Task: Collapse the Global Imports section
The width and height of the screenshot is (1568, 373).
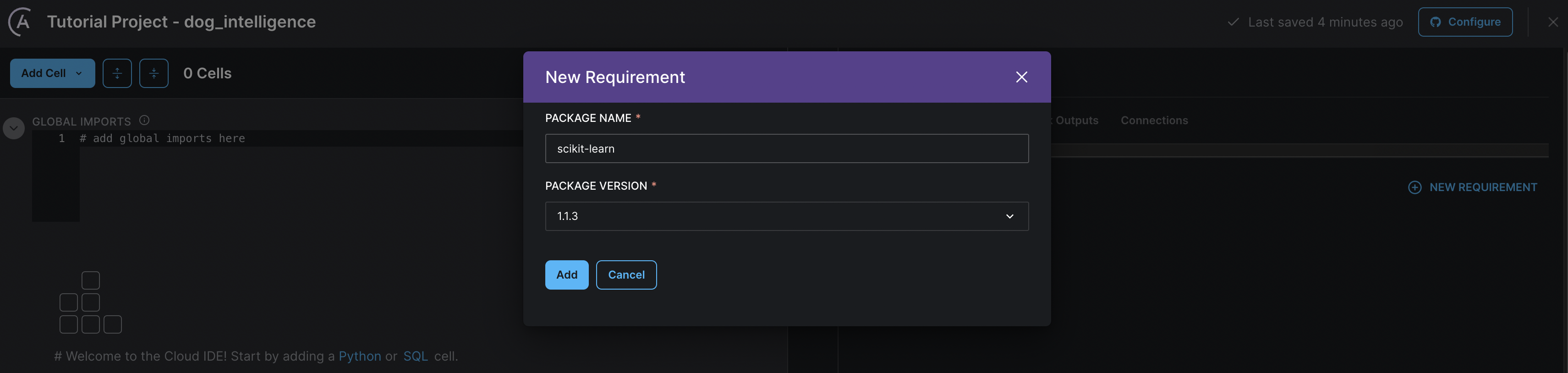Action: click(14, 128)
